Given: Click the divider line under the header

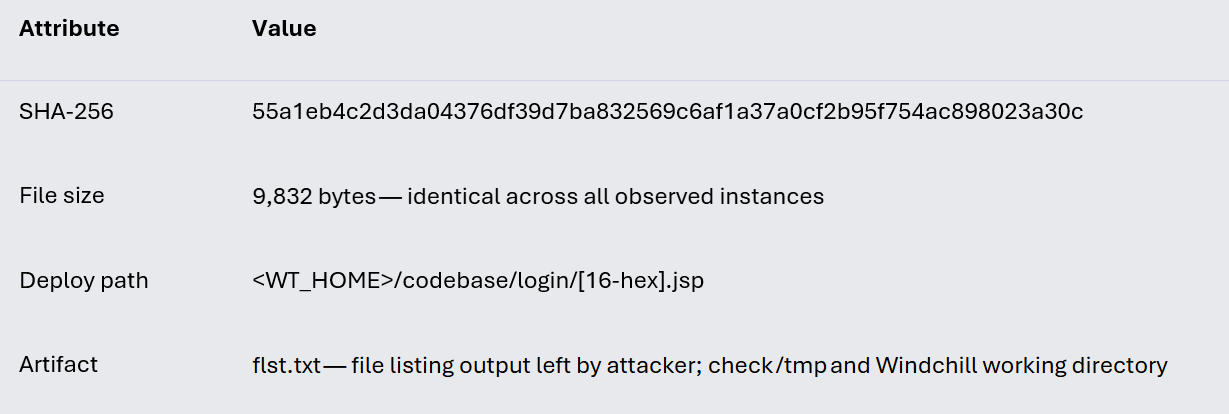Looking at the screenshot, I should click(x=614, y=80).
